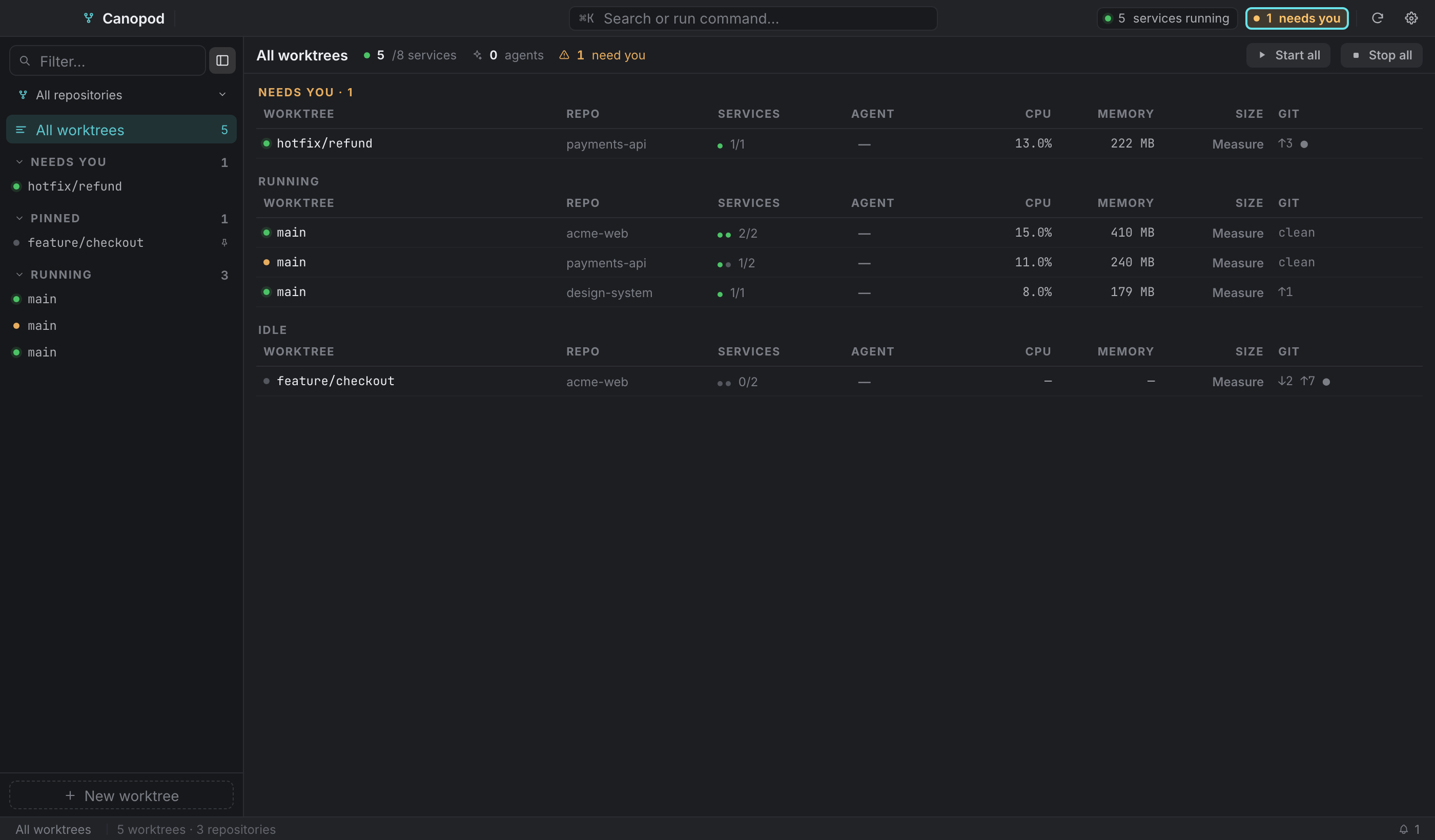Click the uncommitted-changes dot on feature/checkout git cell
The image size is (1435, 840).
point(1326,382)
